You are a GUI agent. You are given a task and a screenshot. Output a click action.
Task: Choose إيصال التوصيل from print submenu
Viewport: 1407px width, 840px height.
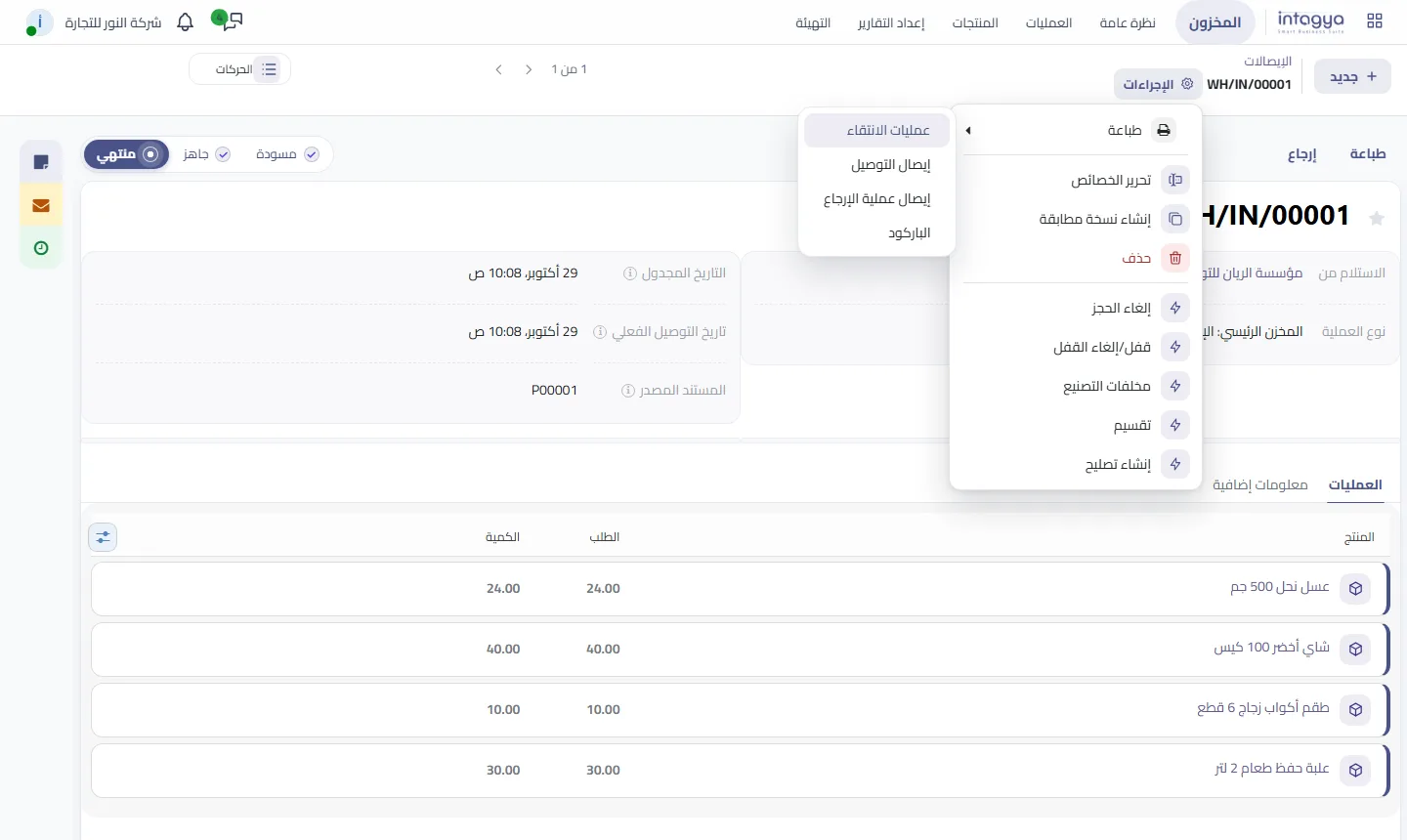pos(876,165)
